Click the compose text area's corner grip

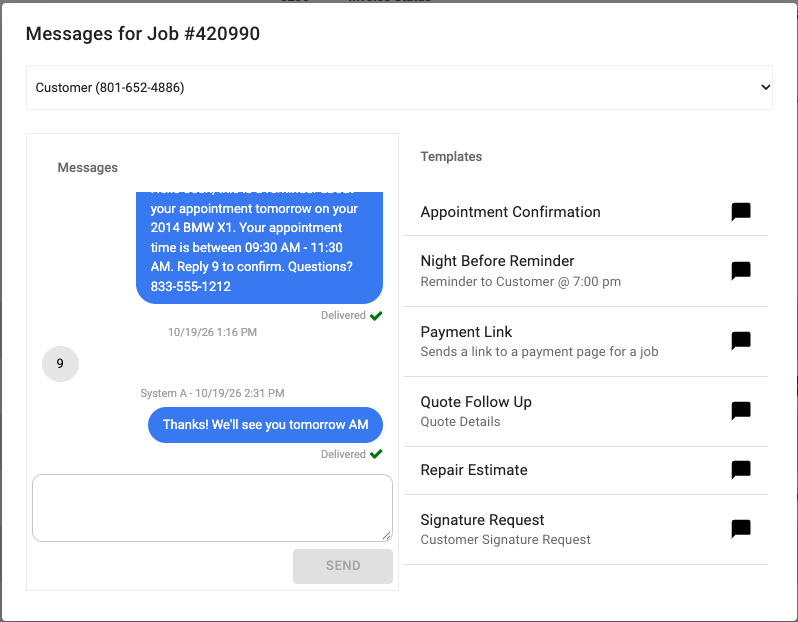pyautogui.click(x=386, y=535)
